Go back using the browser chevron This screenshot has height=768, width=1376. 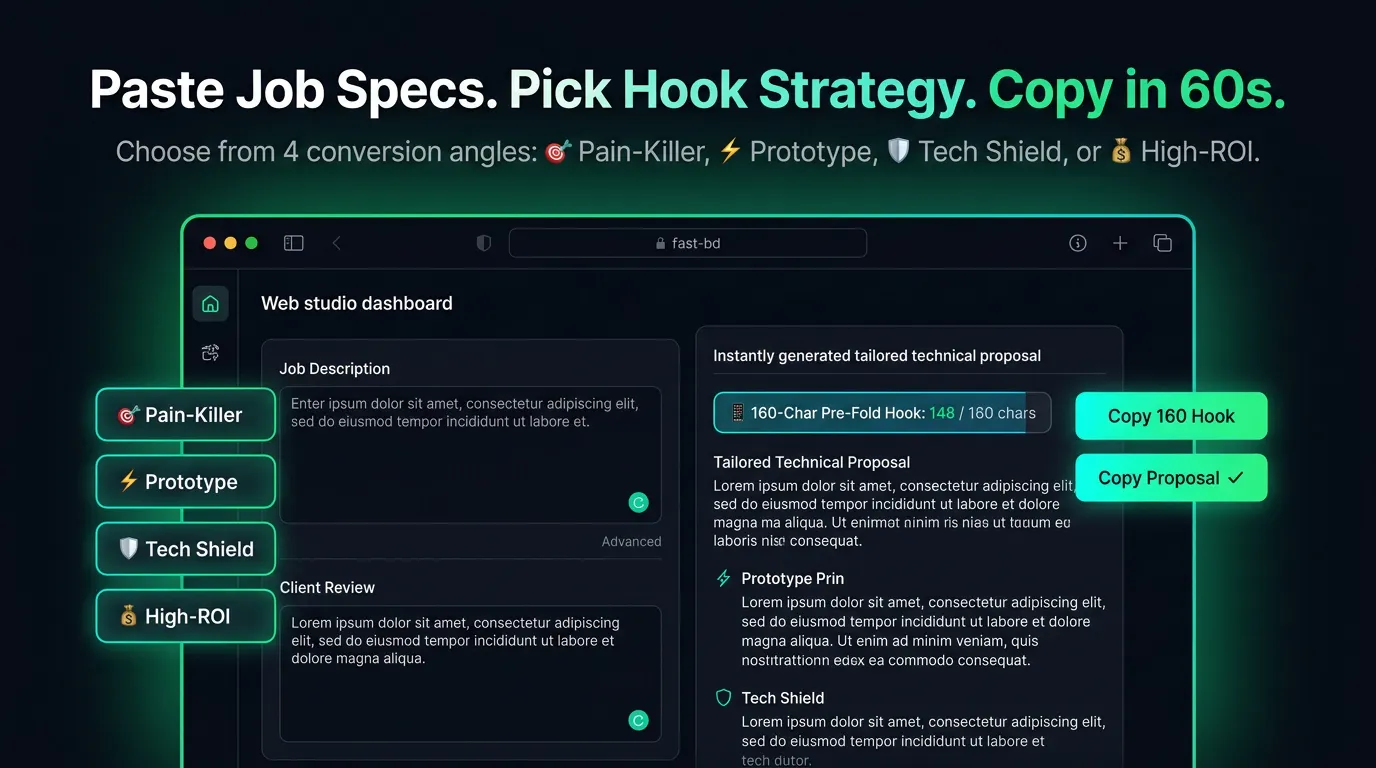(336, 243)
